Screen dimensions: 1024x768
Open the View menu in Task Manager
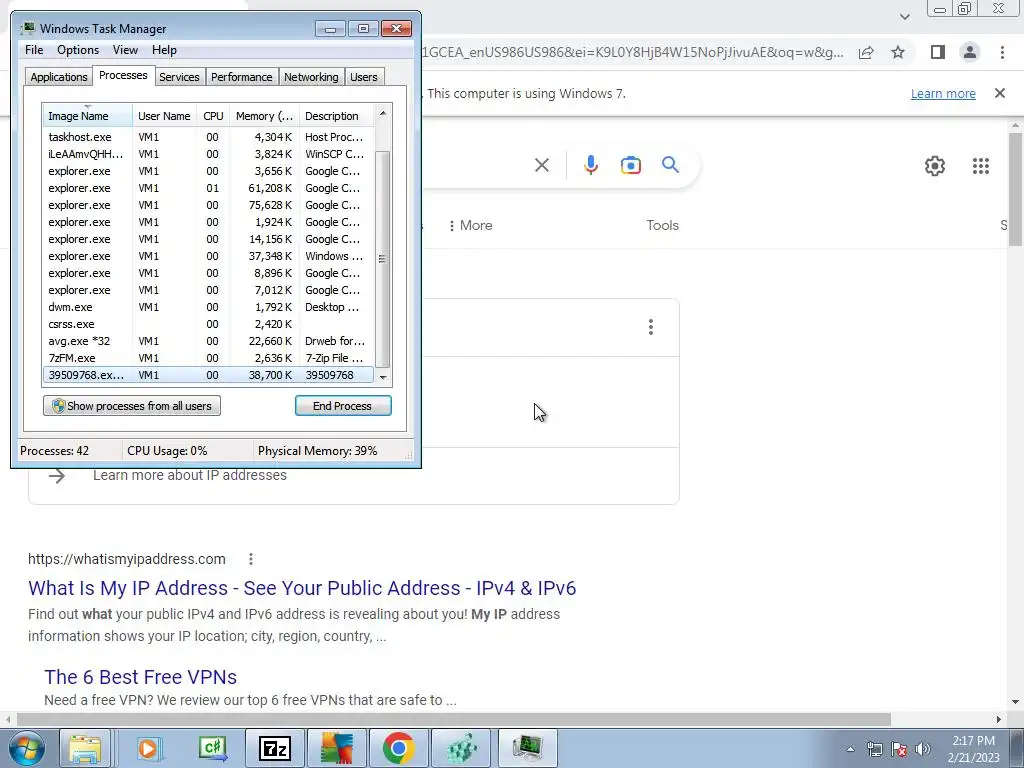[x=125, y=50]
